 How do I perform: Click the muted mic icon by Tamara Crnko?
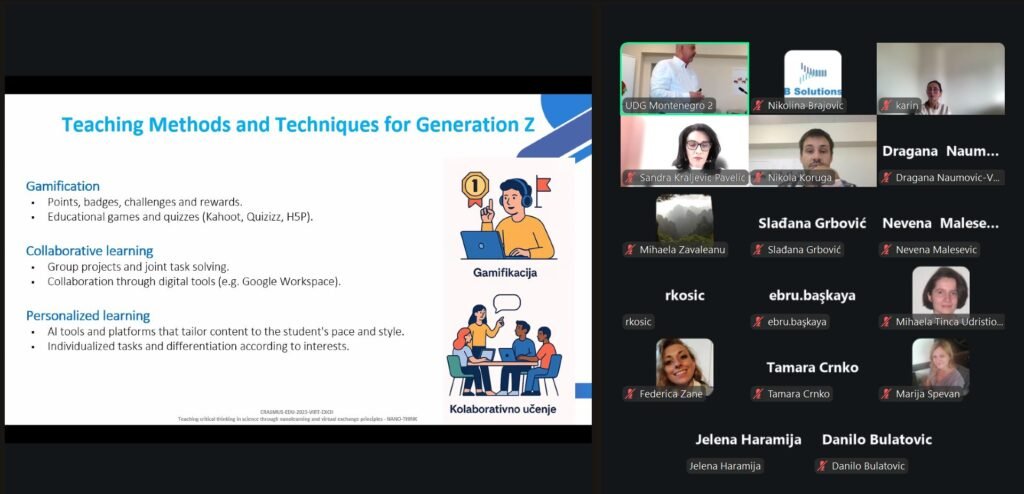click(759, 394)
